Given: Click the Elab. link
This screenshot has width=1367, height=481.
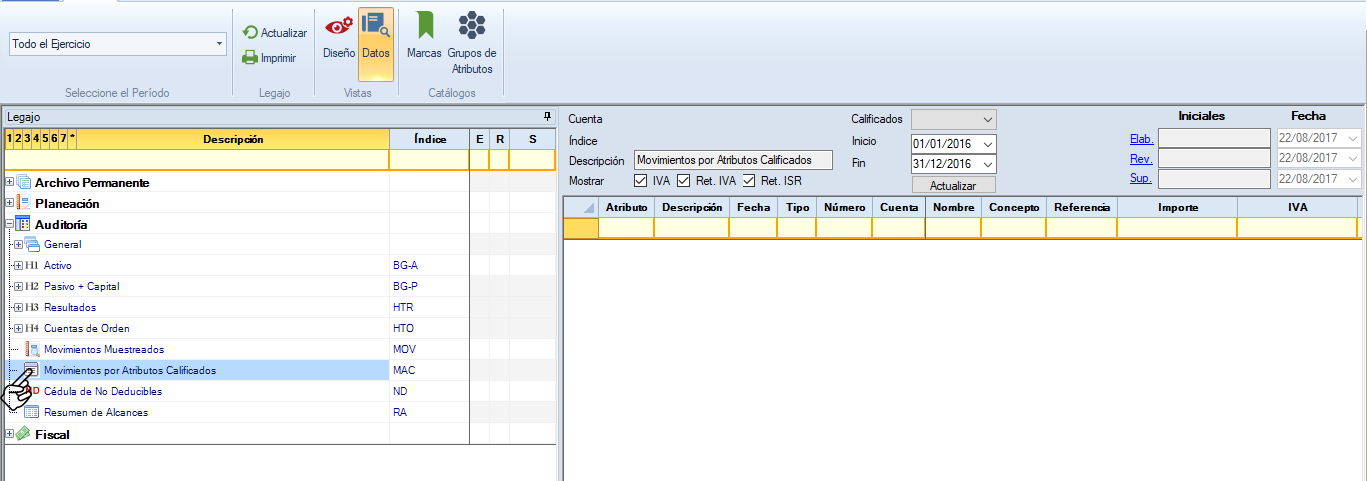Looking at the screenshot, I should (1141, 139).
